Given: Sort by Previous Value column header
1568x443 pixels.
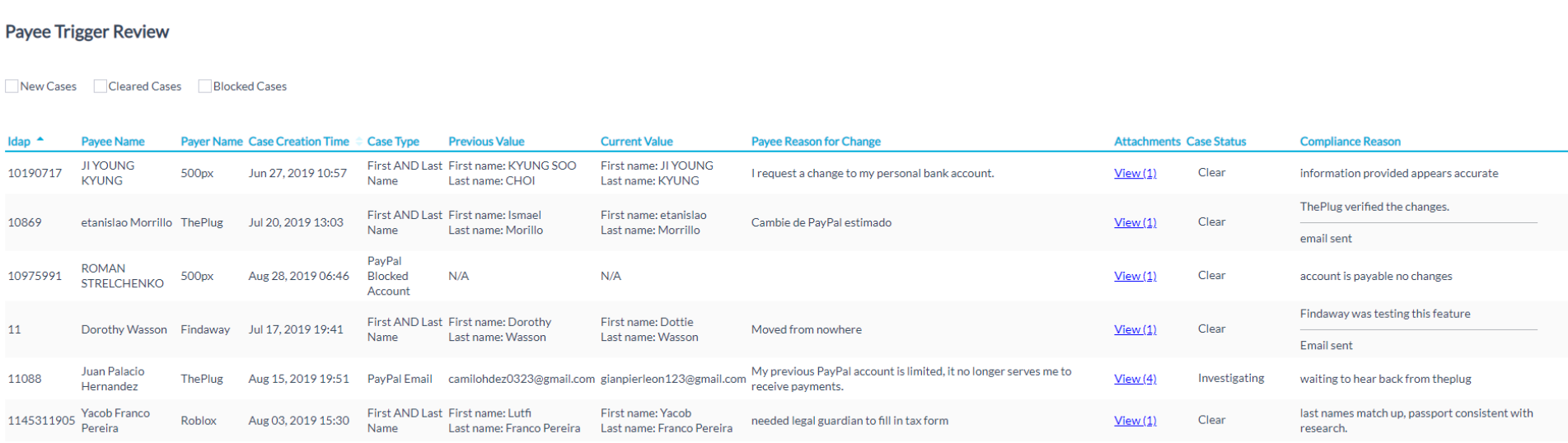Looking at the screenshot, I should point(486,142).
